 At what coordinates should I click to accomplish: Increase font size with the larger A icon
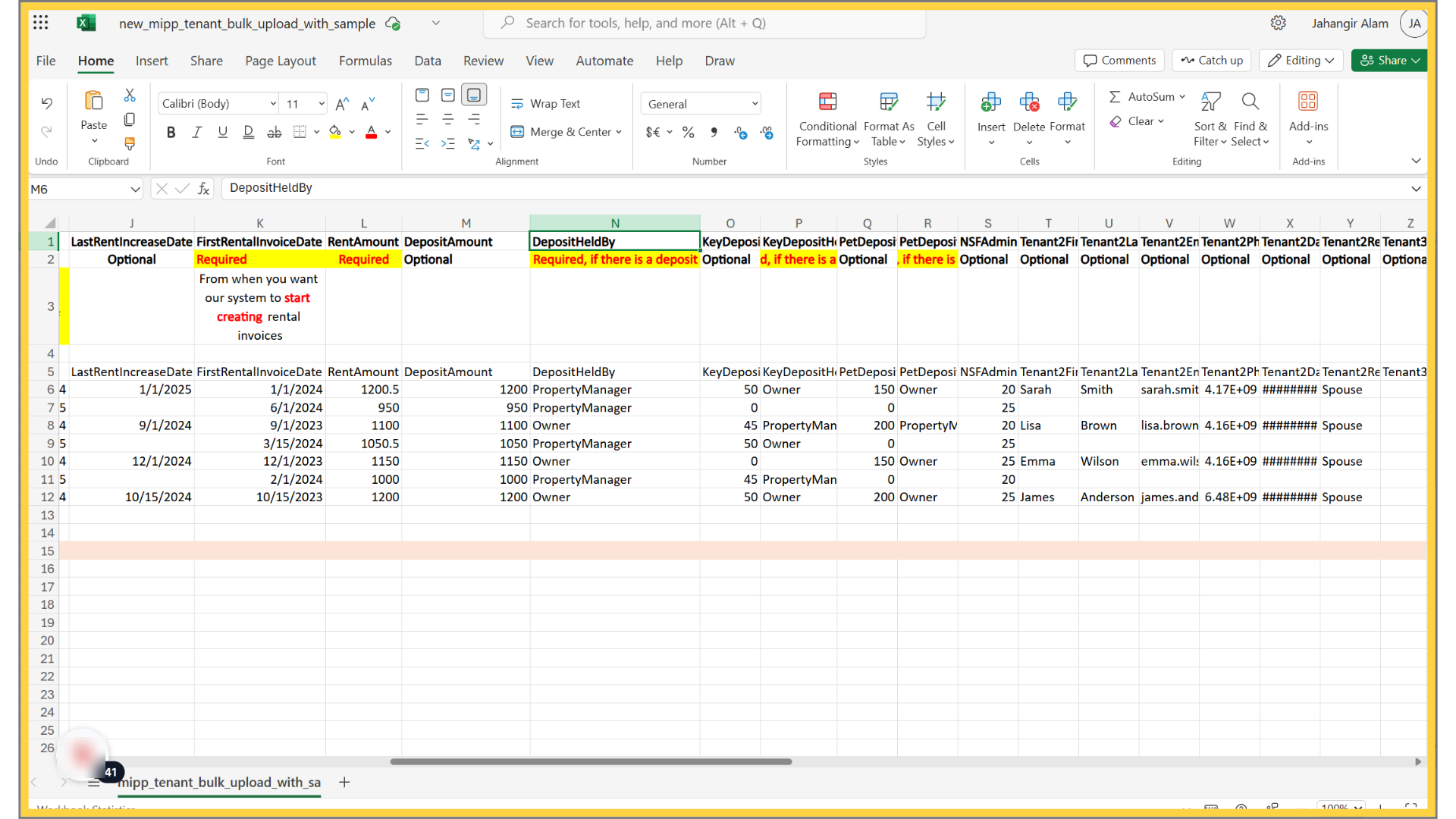pyautogui.click(x=343, y=104)
